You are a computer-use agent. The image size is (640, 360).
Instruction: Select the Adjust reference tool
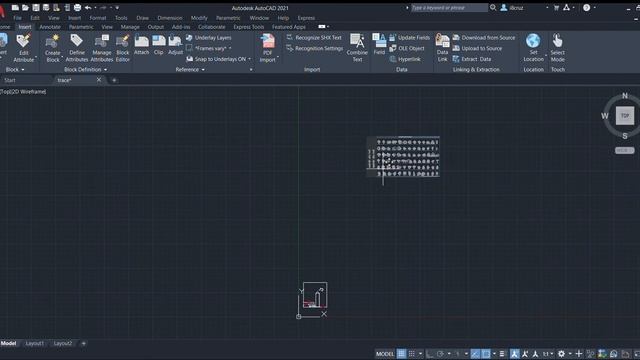(176, 45)
